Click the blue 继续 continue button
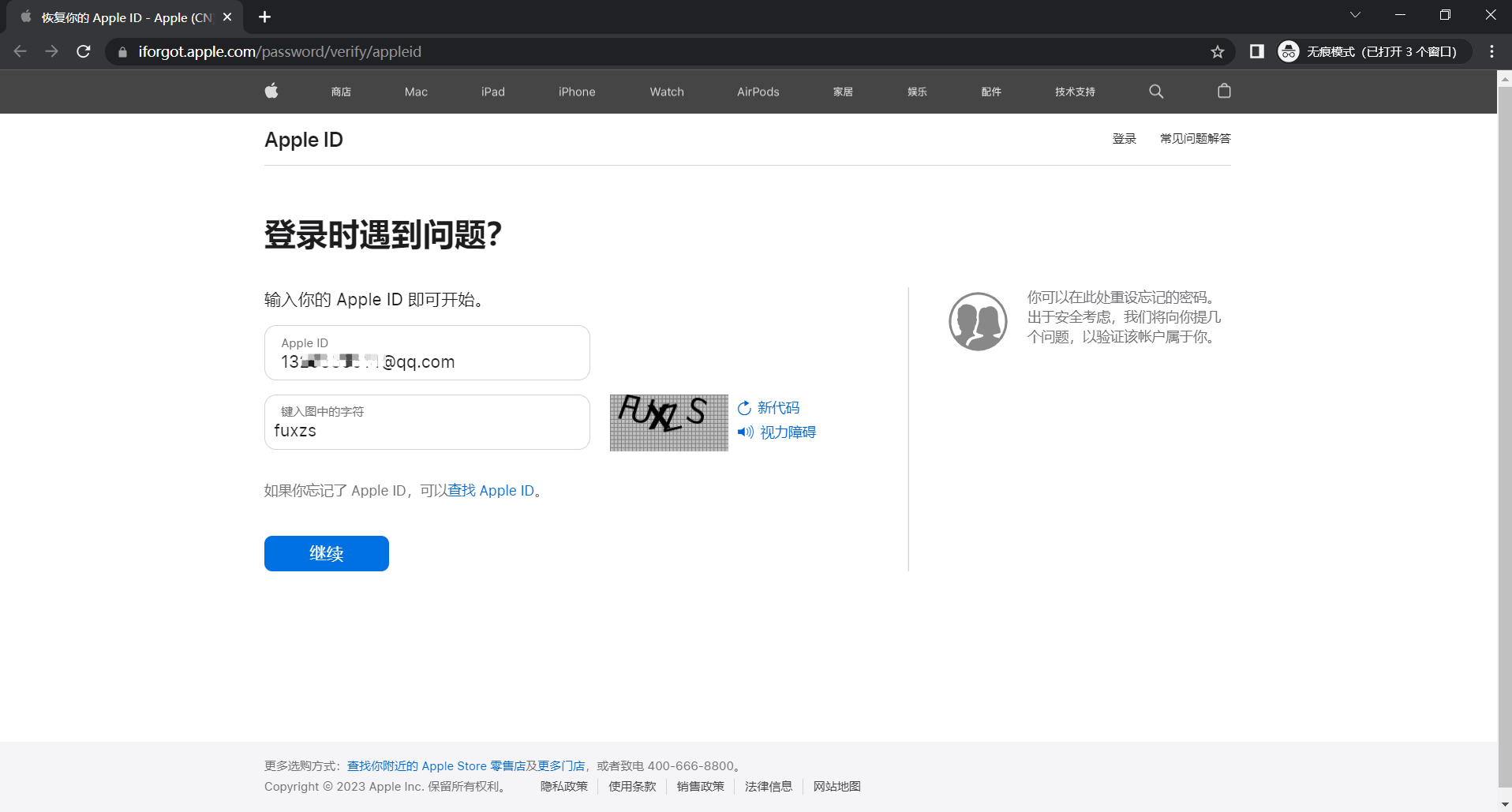 [327, 553]
